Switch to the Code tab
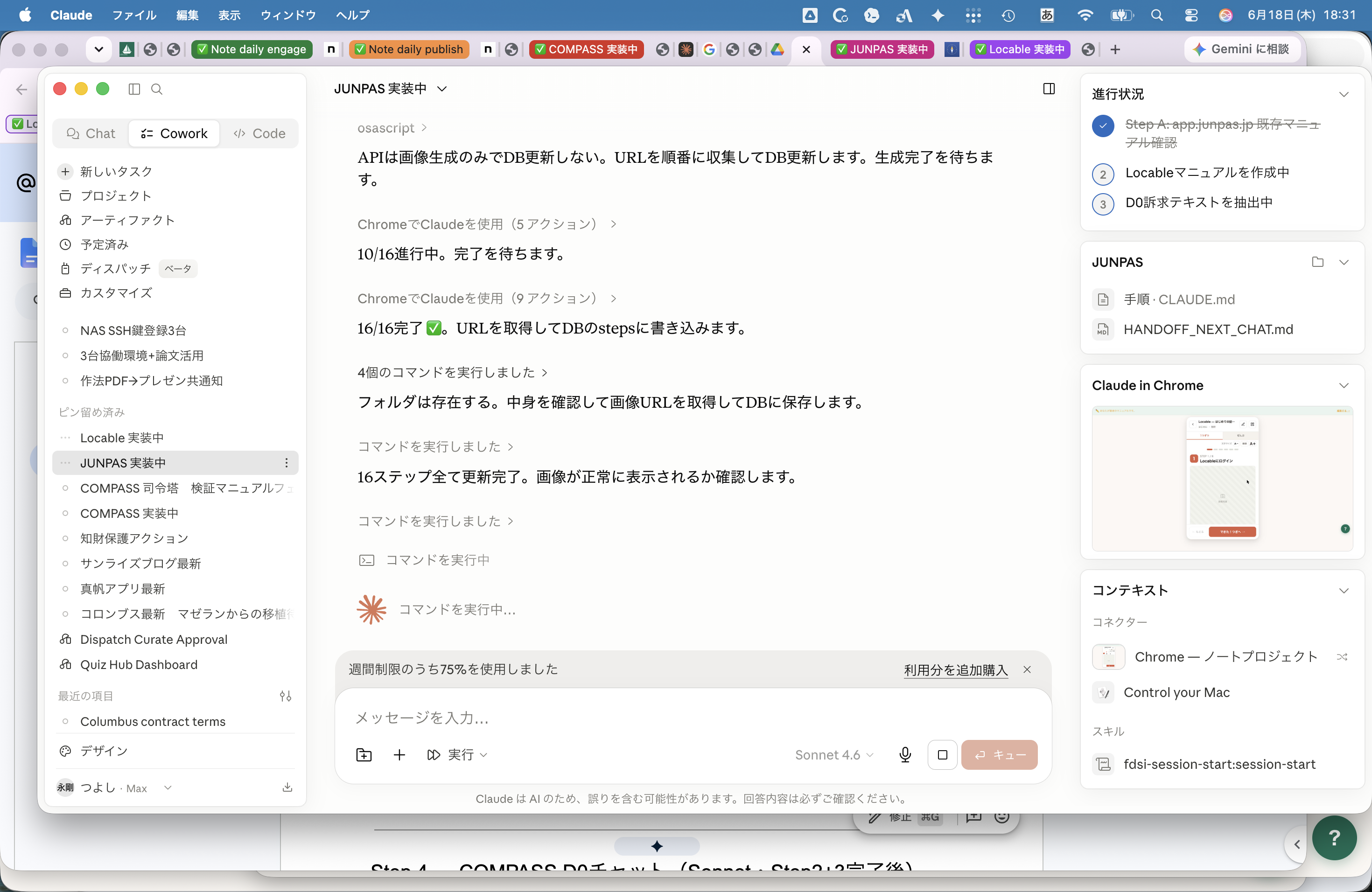The height and width of the screenshot is (892, 1372). 259,133
